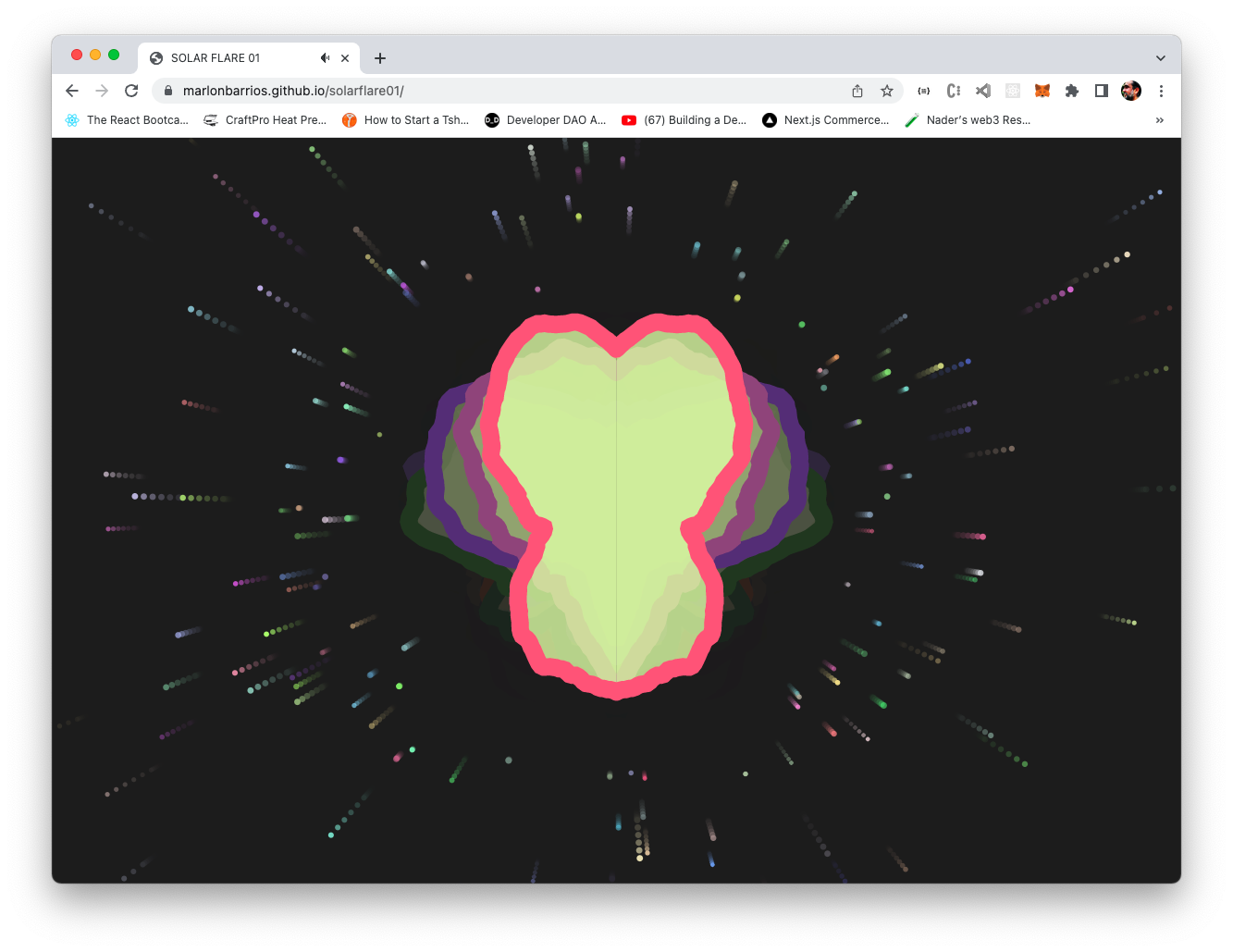Navigate back with the back arrow
The width and height of the screenshot is (1233, 952).
pyautogui.click(x=71, y=91)
